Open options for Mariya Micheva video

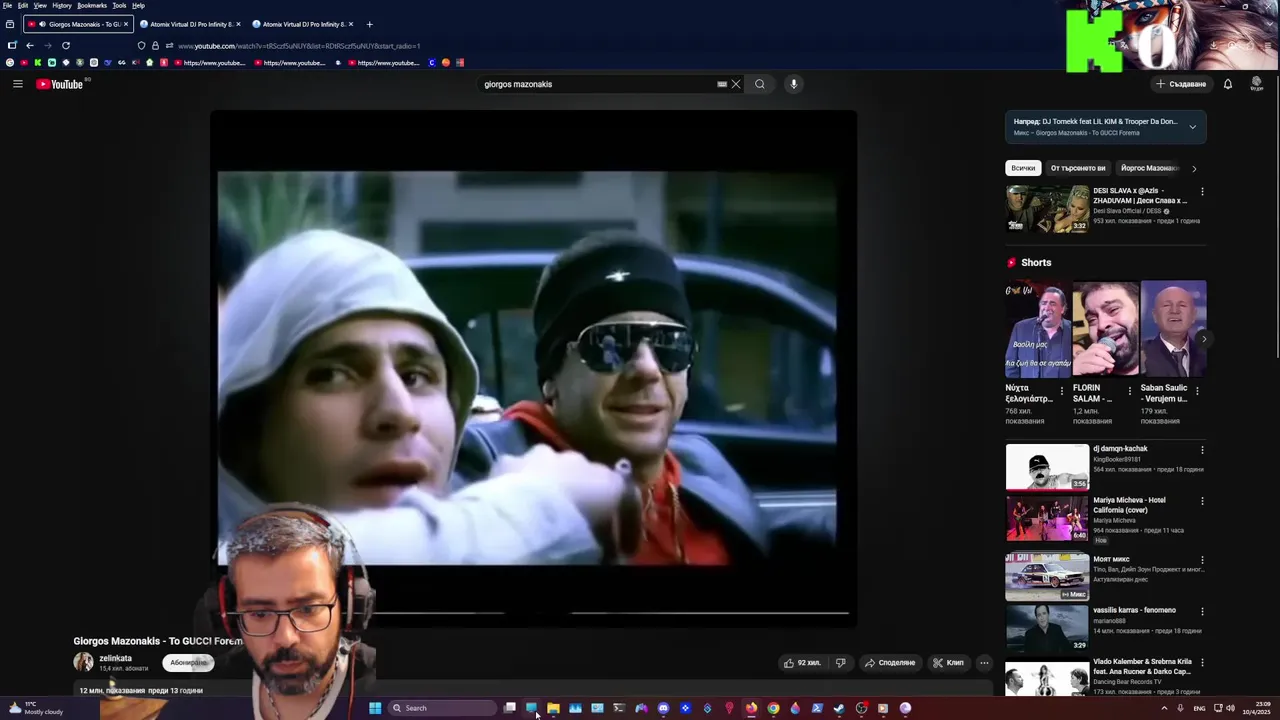pyautogui.click(x=1202, y=501)
